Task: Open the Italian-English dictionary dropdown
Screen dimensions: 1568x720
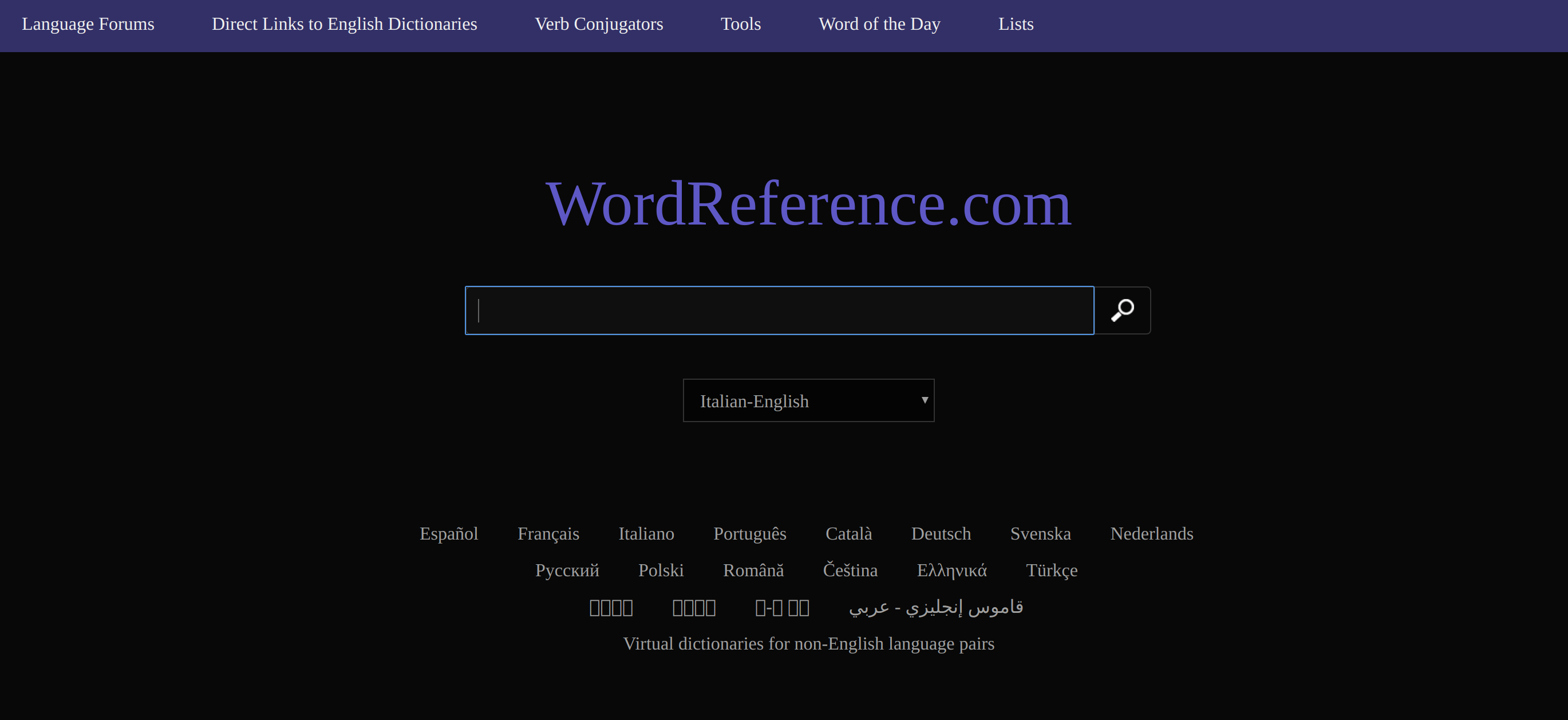Action: (x=808, y=401)
